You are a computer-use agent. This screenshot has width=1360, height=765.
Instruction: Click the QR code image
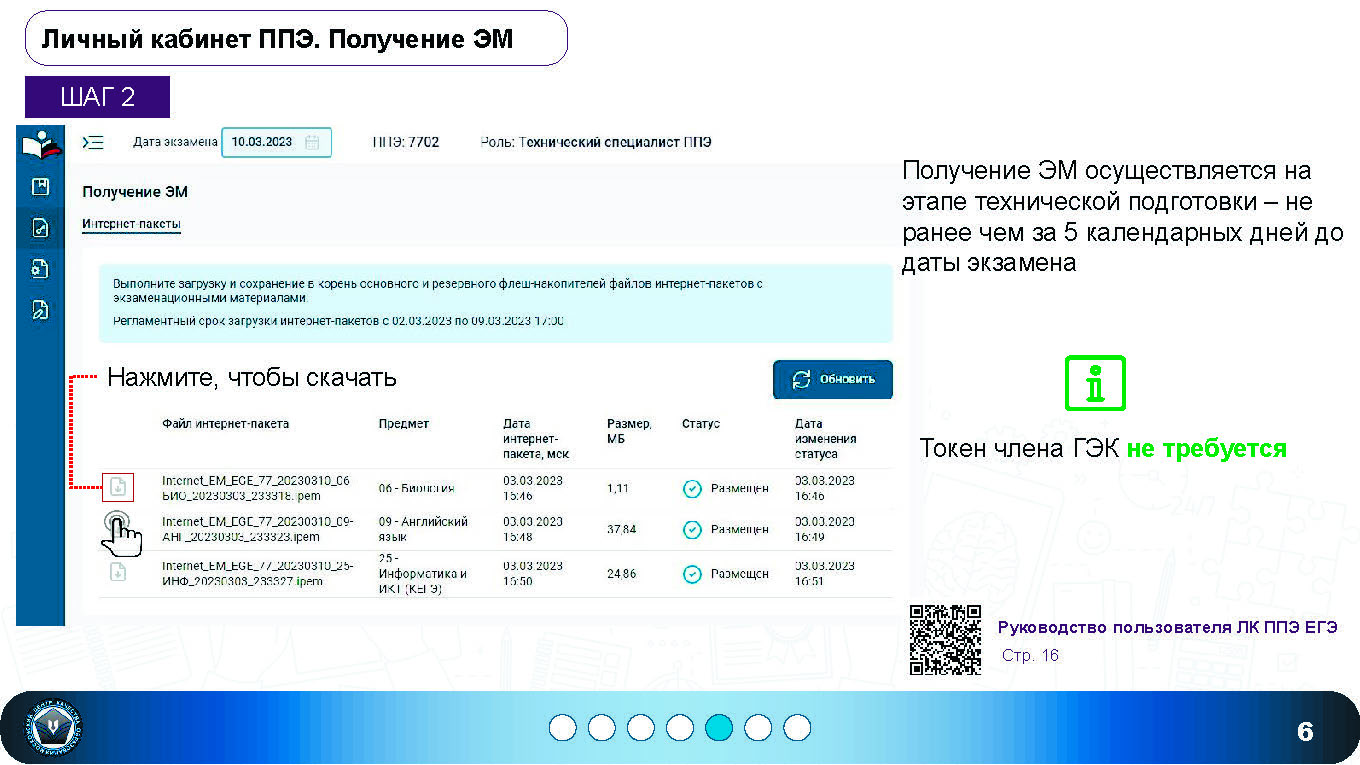945,640
